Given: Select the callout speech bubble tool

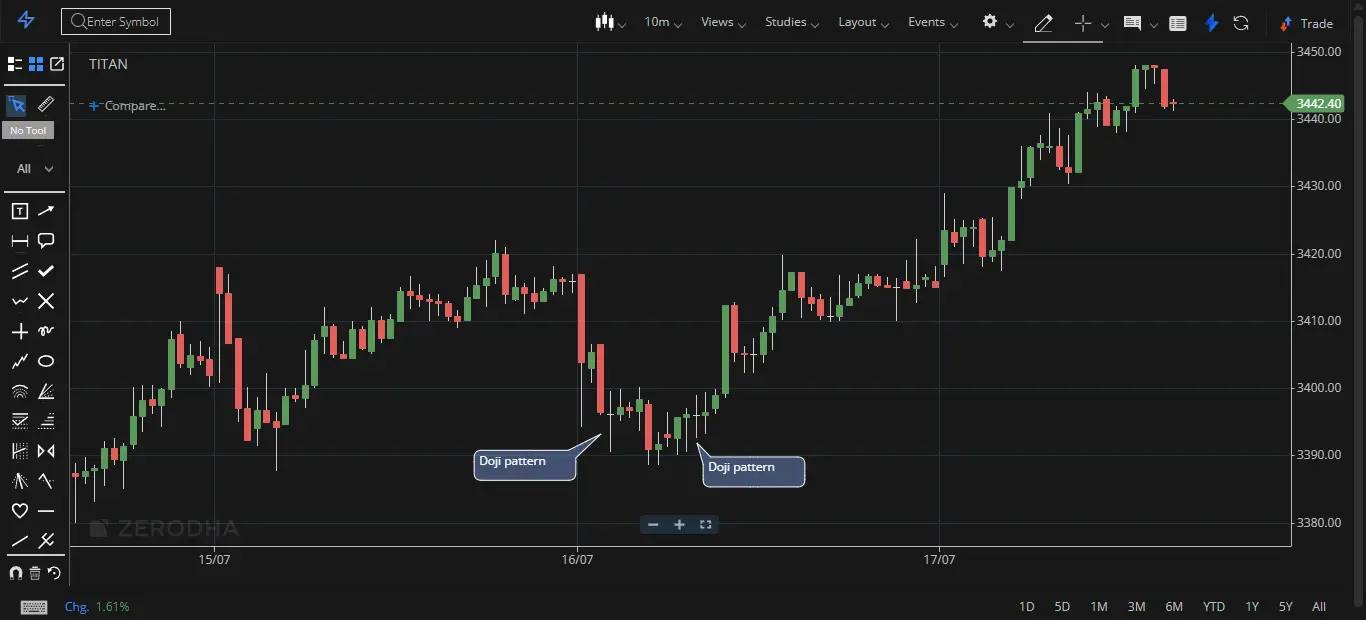Looking at the screenshot, I should click(x=46, y=241).
